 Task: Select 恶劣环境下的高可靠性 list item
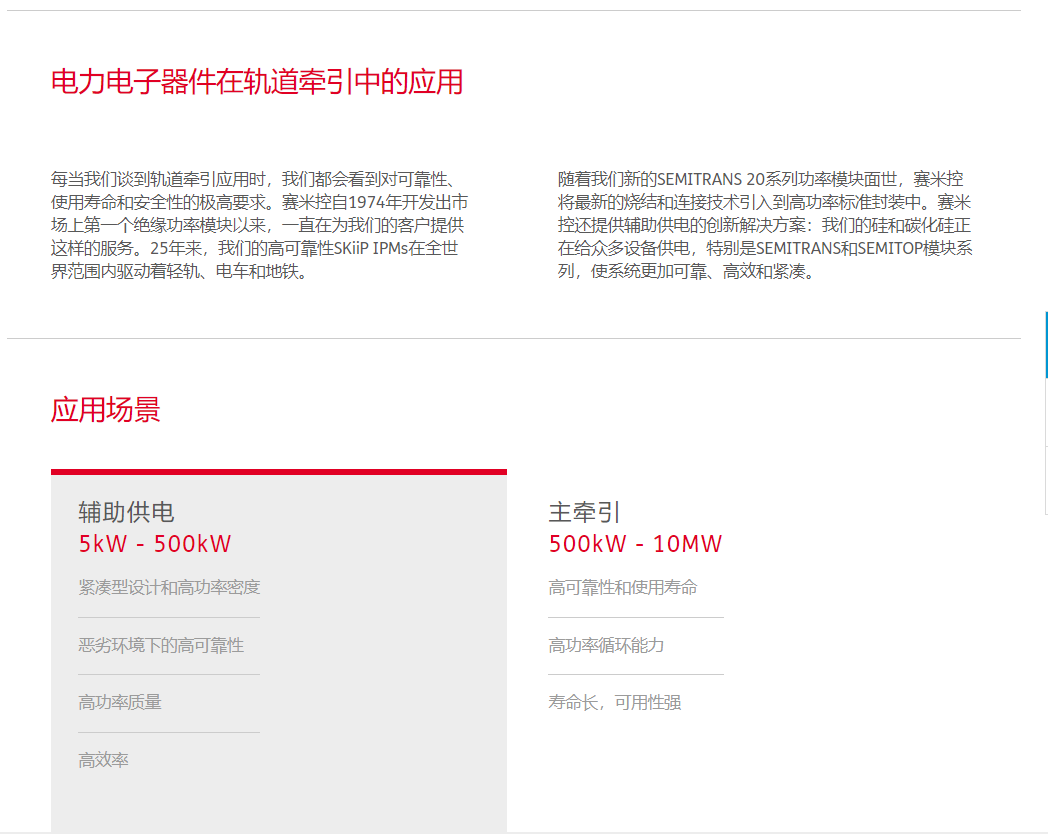pyautogui.click(x=161, y=645)
